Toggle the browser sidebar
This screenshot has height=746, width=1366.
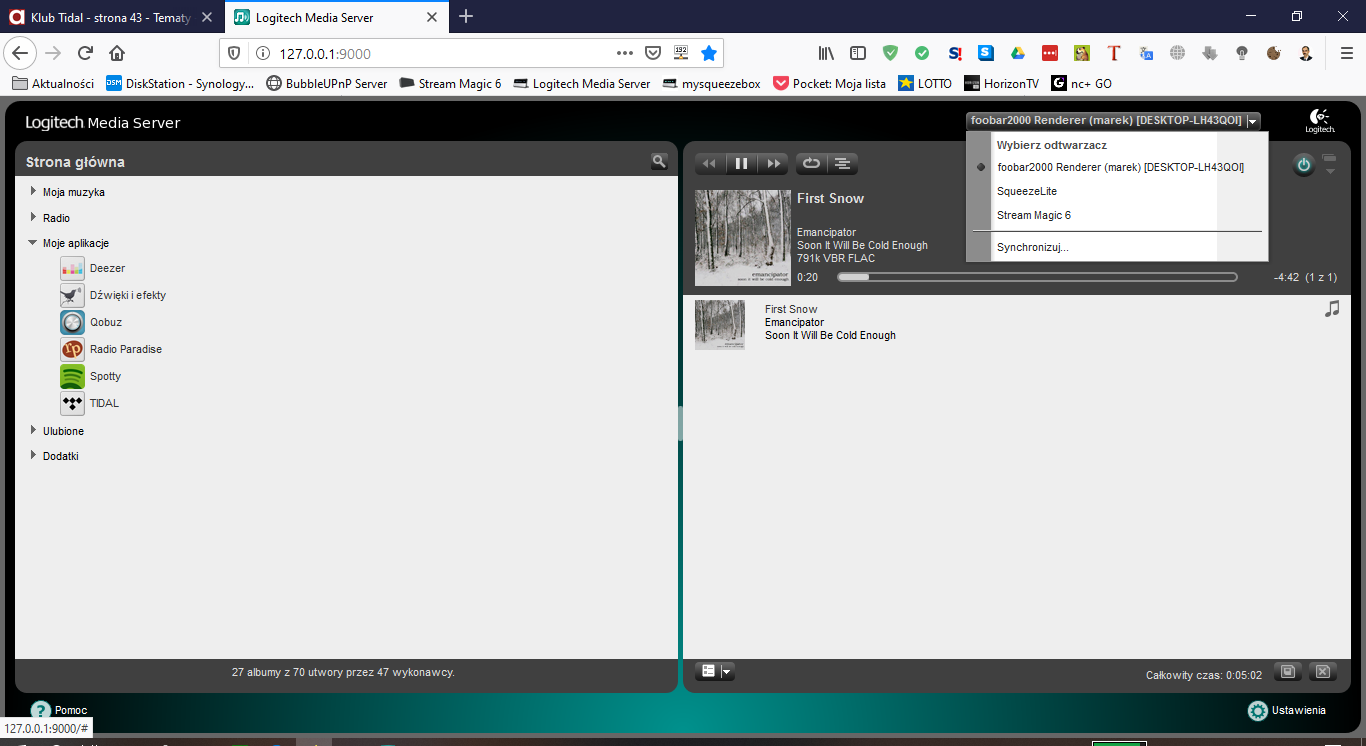(x=858, y=53)
